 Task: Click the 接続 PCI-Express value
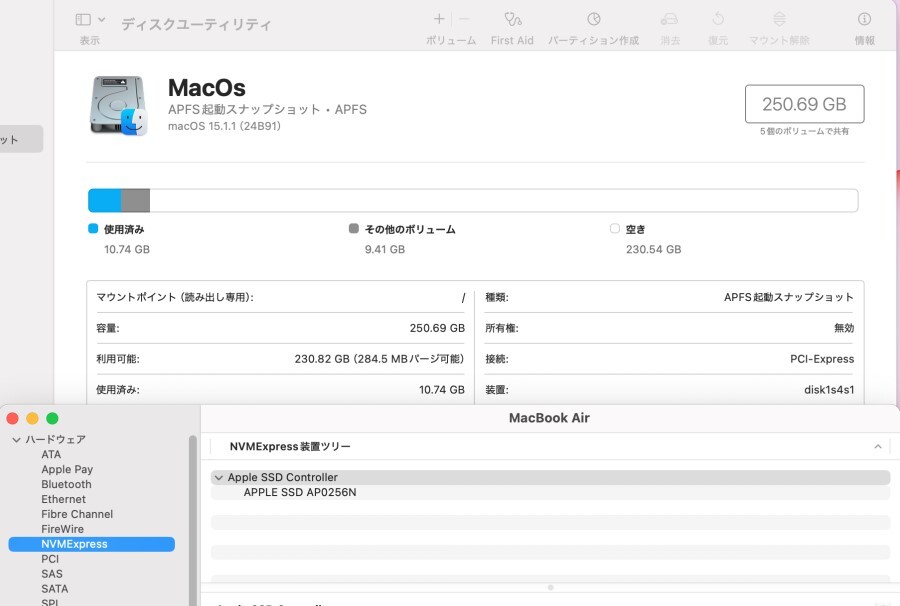coord(822,359)
